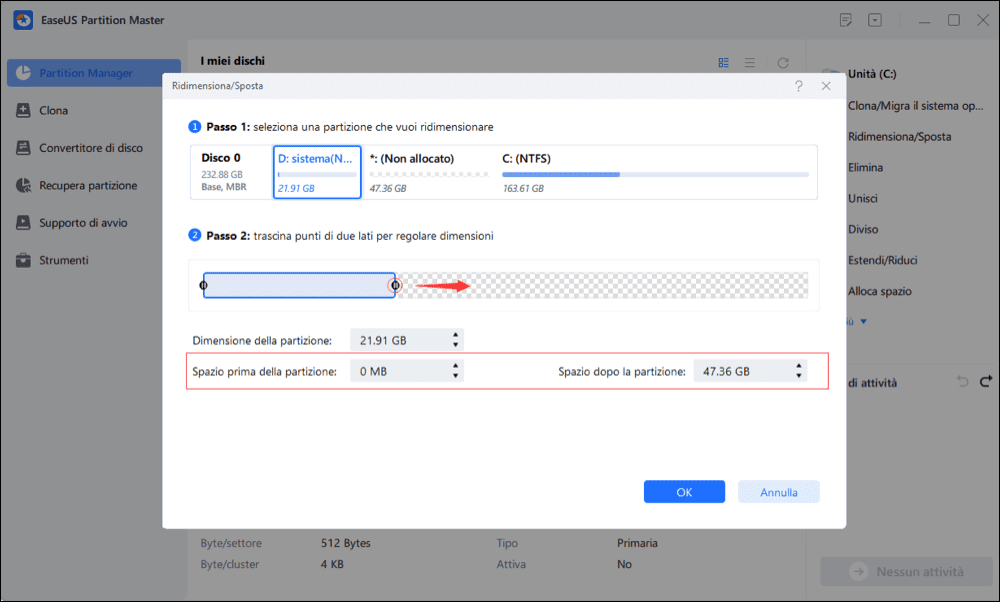The width and height of the screenshot is (1000, 602).
Task: Switch to list disk view icon
Action: pyautogui.click(x=749, y=62)
